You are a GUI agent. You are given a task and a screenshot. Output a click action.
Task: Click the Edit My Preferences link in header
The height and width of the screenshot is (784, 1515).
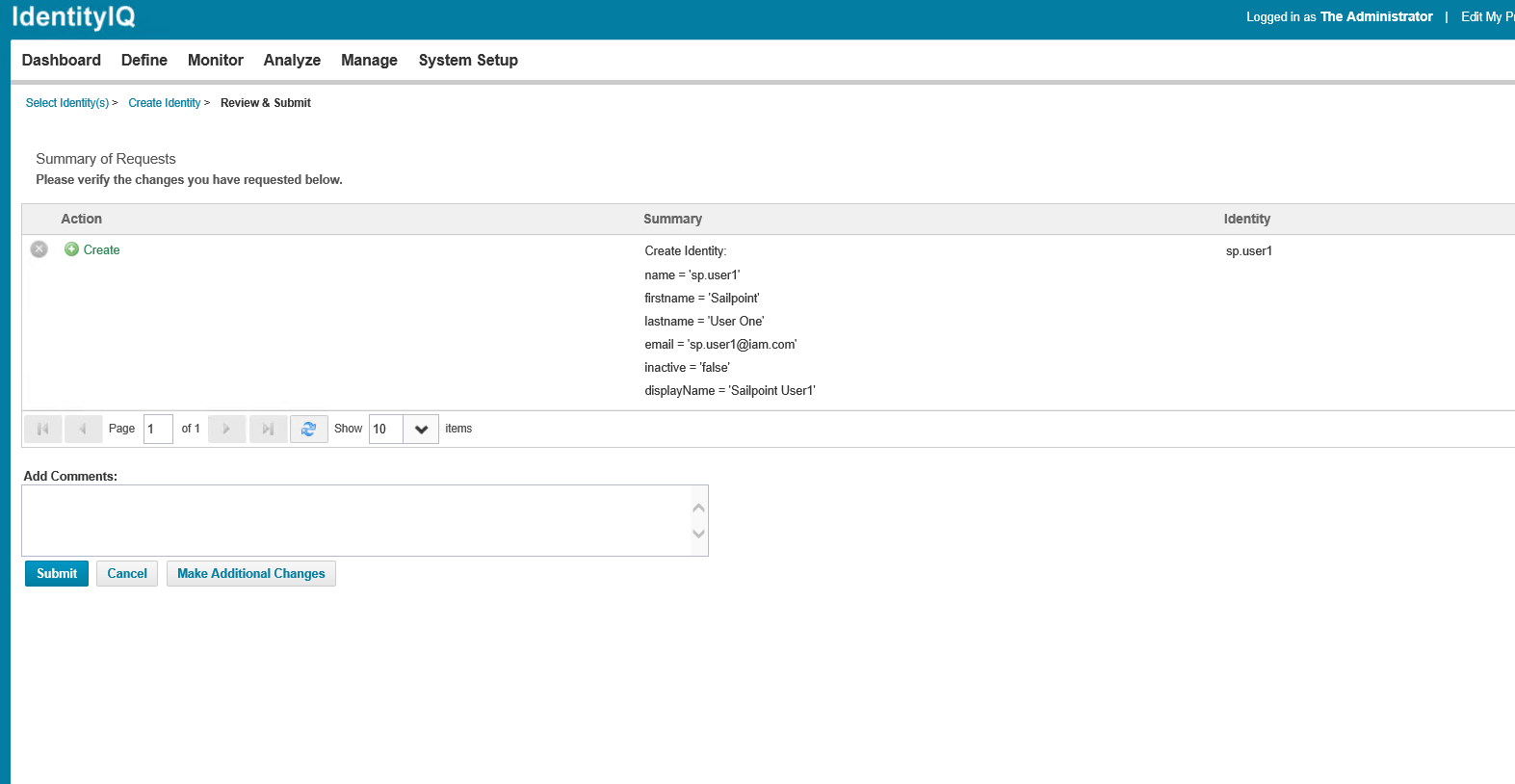point(1487,16)
